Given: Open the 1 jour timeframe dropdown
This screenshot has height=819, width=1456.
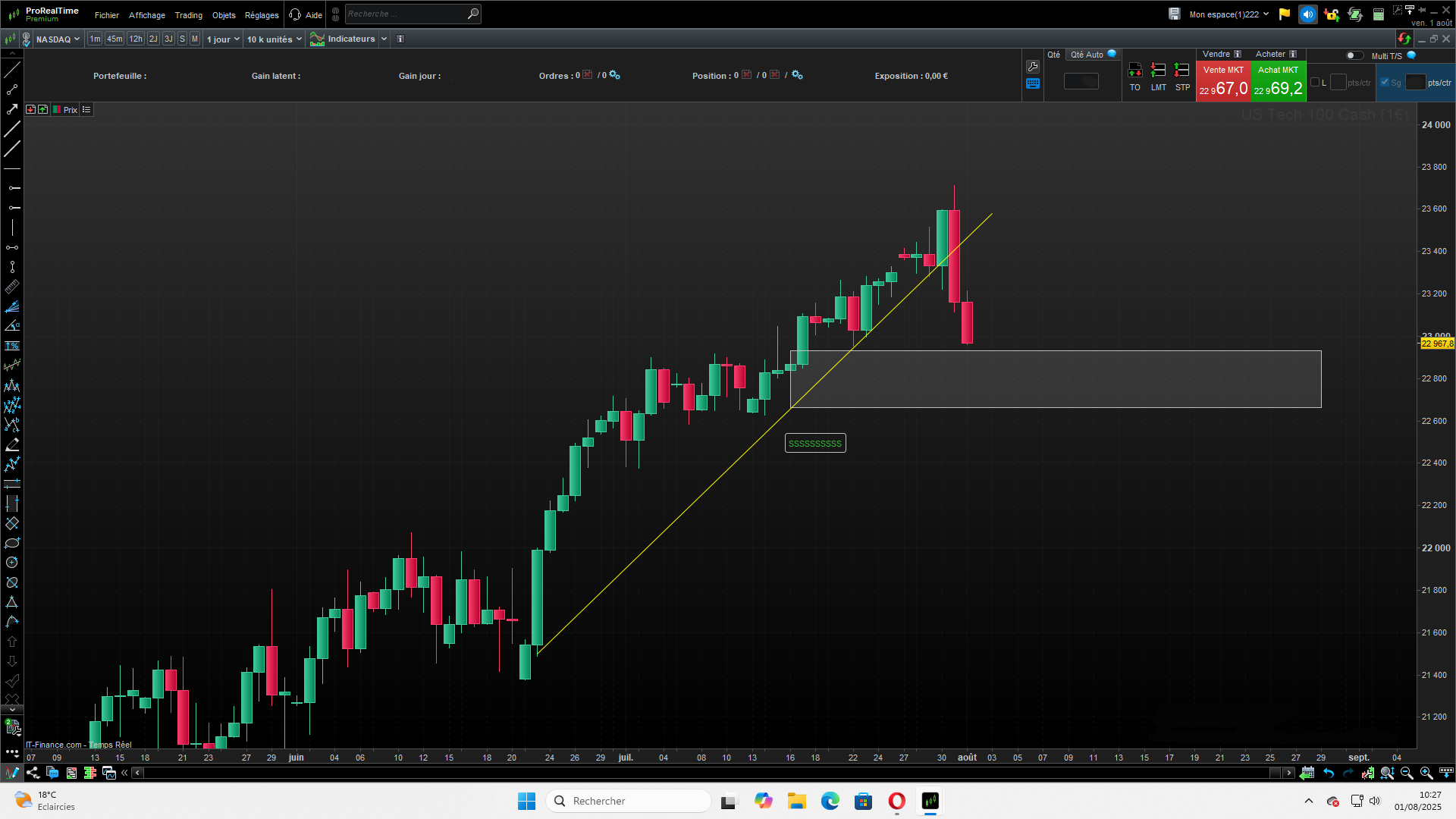Looking at the screenshot, I should coord(223,39).
